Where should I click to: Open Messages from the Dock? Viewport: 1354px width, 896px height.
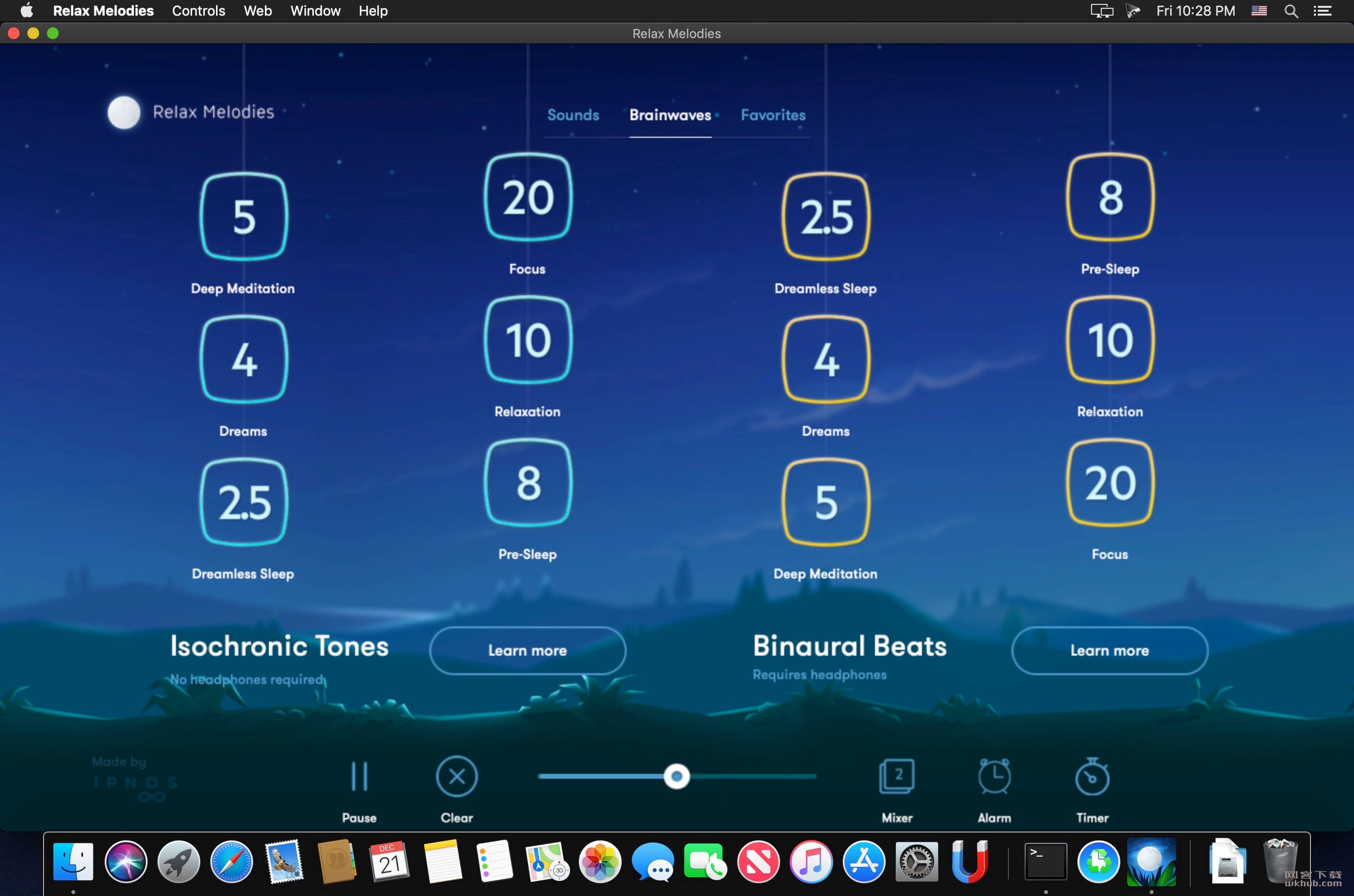(653, 862)
